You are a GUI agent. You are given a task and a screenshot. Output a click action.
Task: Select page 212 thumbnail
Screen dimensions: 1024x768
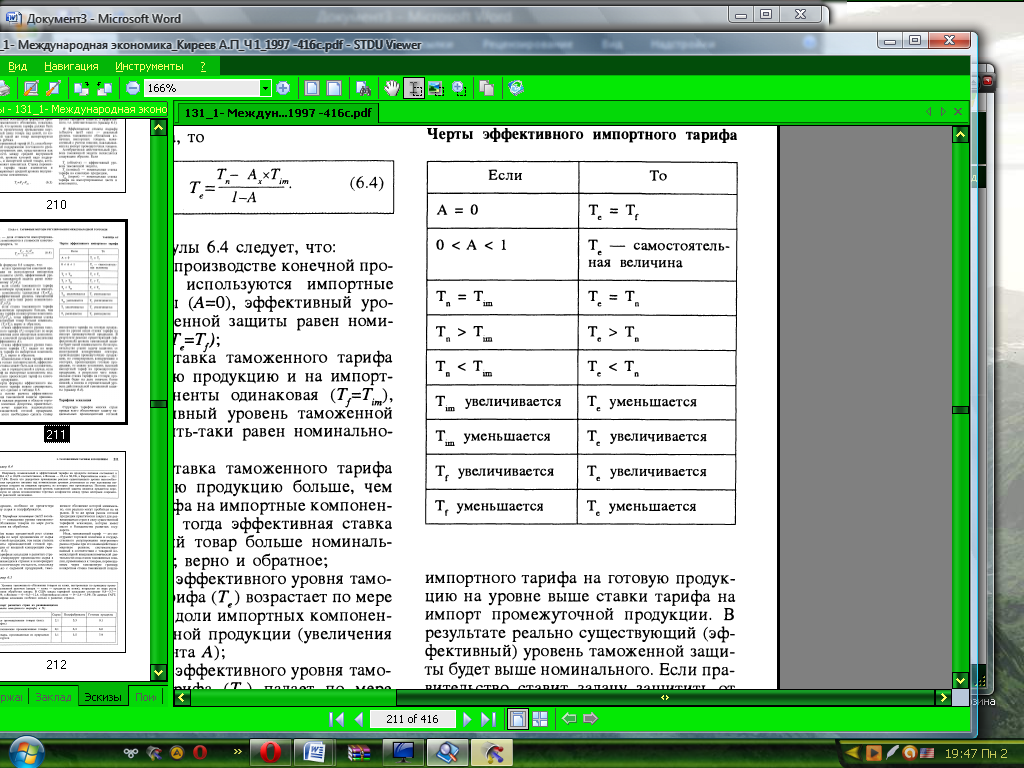tap(62, 551)
